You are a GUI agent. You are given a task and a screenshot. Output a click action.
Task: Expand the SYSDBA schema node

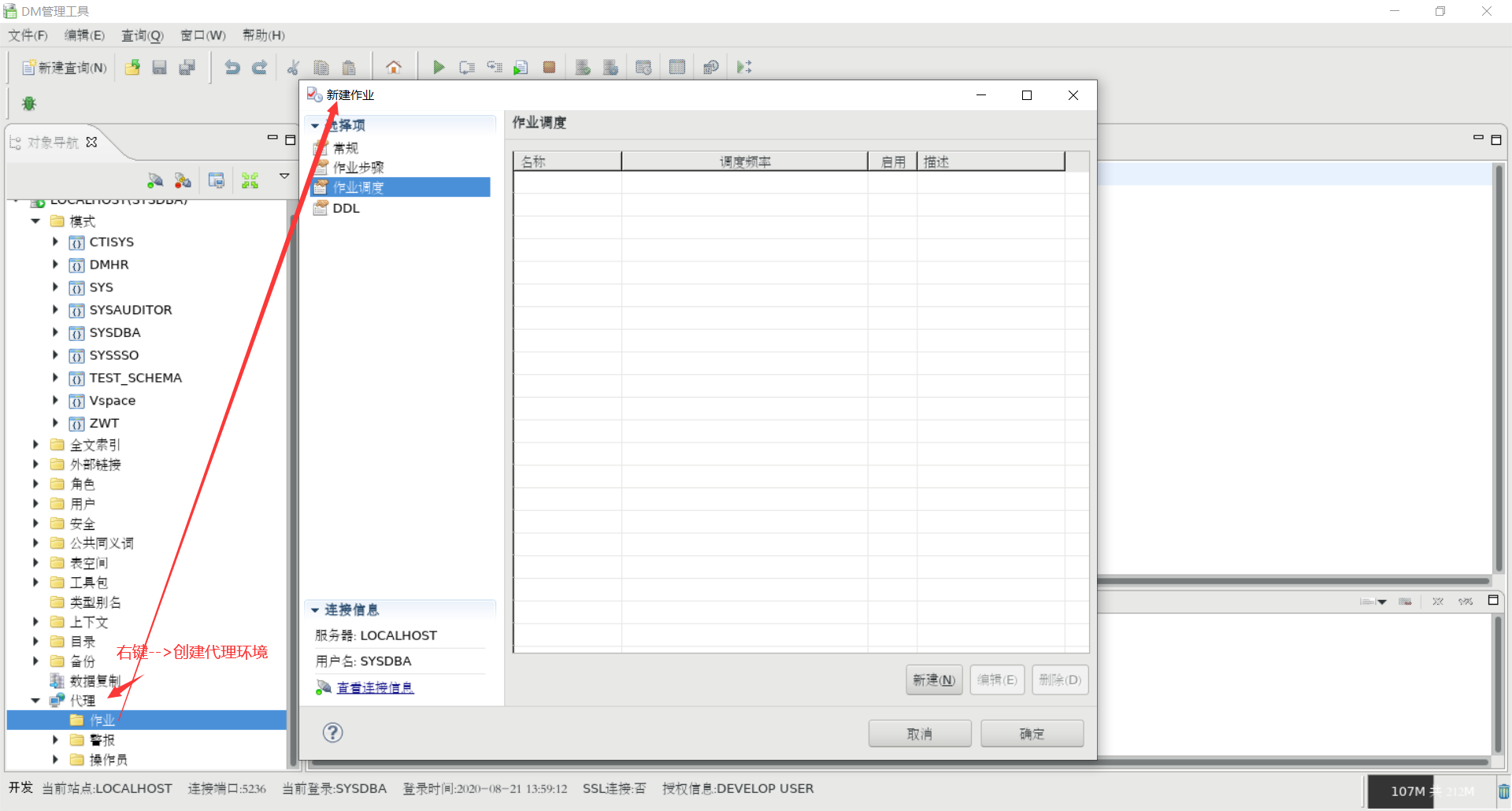click(55, 332)
